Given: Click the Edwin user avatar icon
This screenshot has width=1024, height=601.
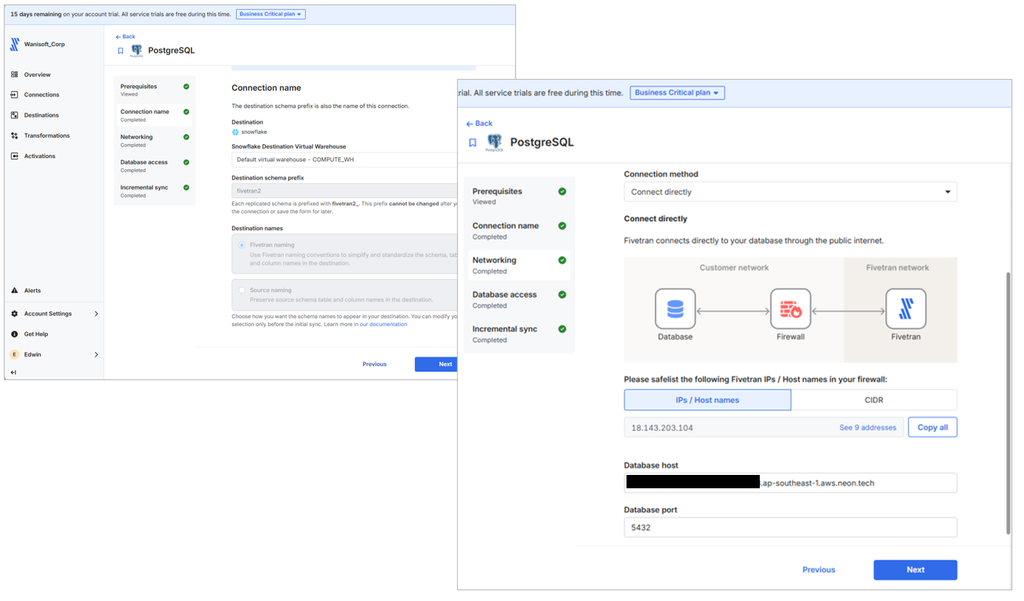Looking at the screenshot, I should [x=14, y=355].
